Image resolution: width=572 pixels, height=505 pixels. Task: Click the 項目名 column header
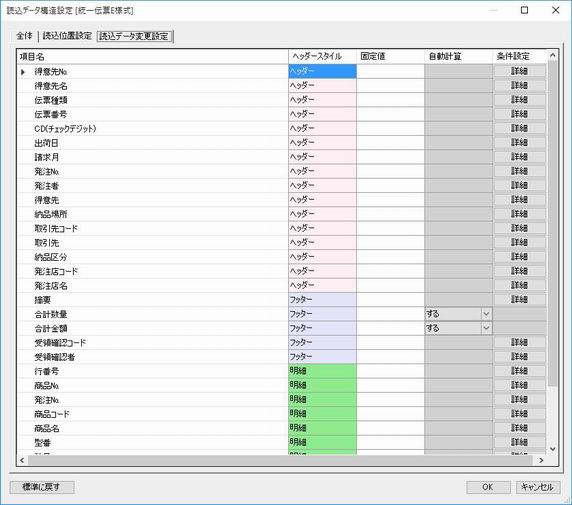(152, 56)
